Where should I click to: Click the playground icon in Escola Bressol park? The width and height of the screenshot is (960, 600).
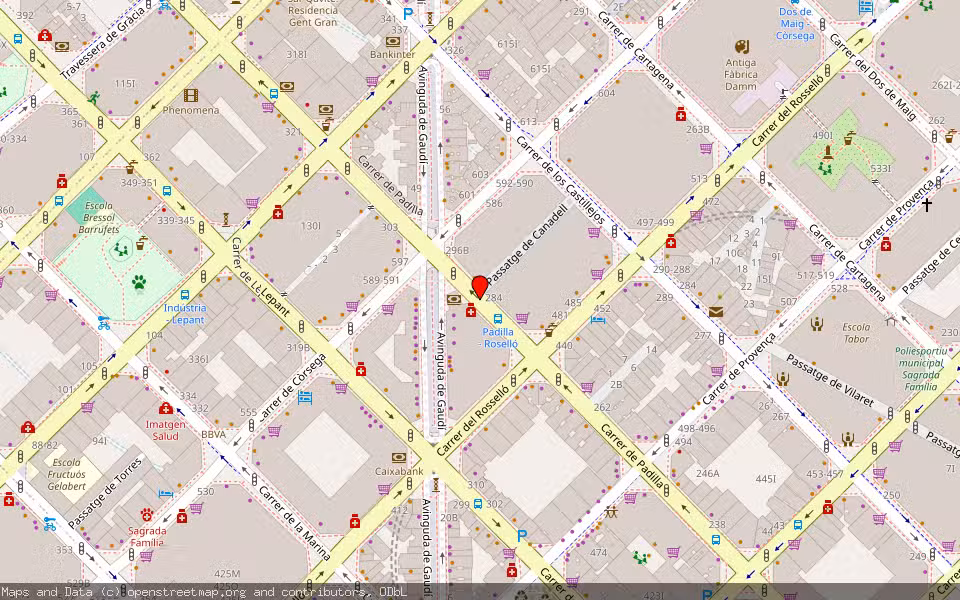(121, 249)
